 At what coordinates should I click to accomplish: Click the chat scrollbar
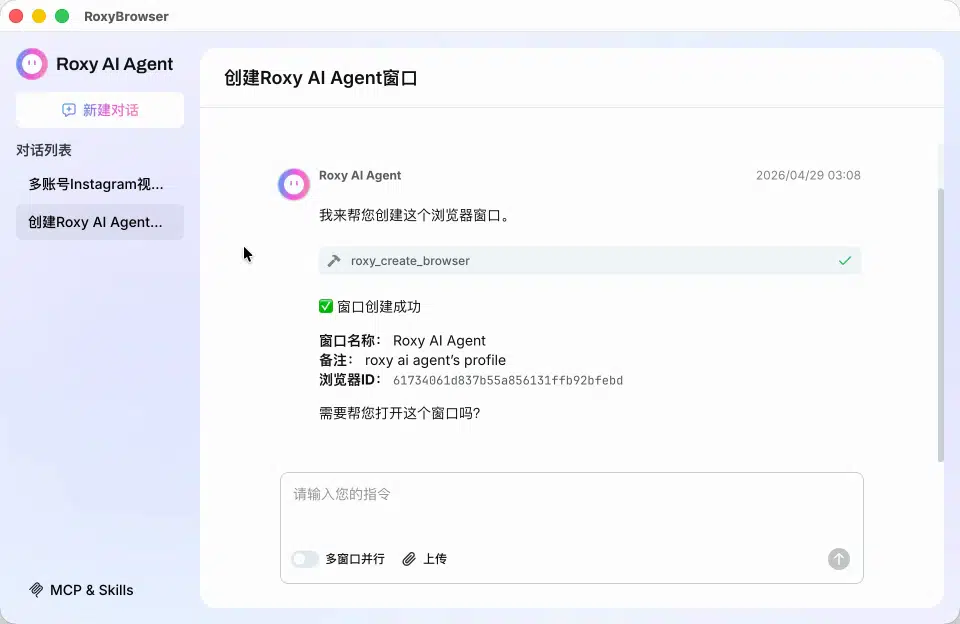click(x=940, y=325)
